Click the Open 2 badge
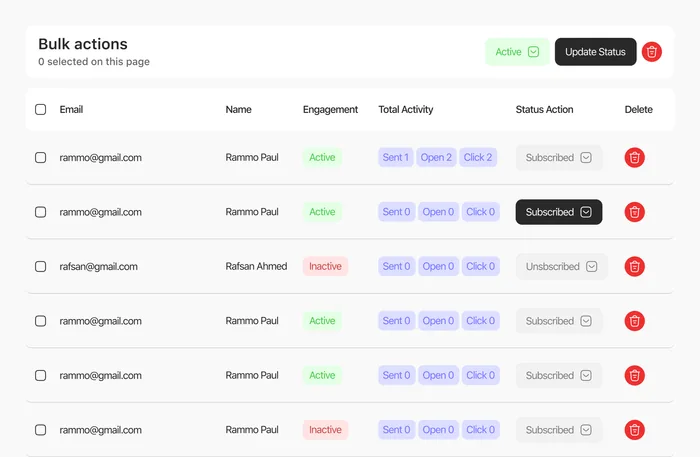 coord(436,157)
